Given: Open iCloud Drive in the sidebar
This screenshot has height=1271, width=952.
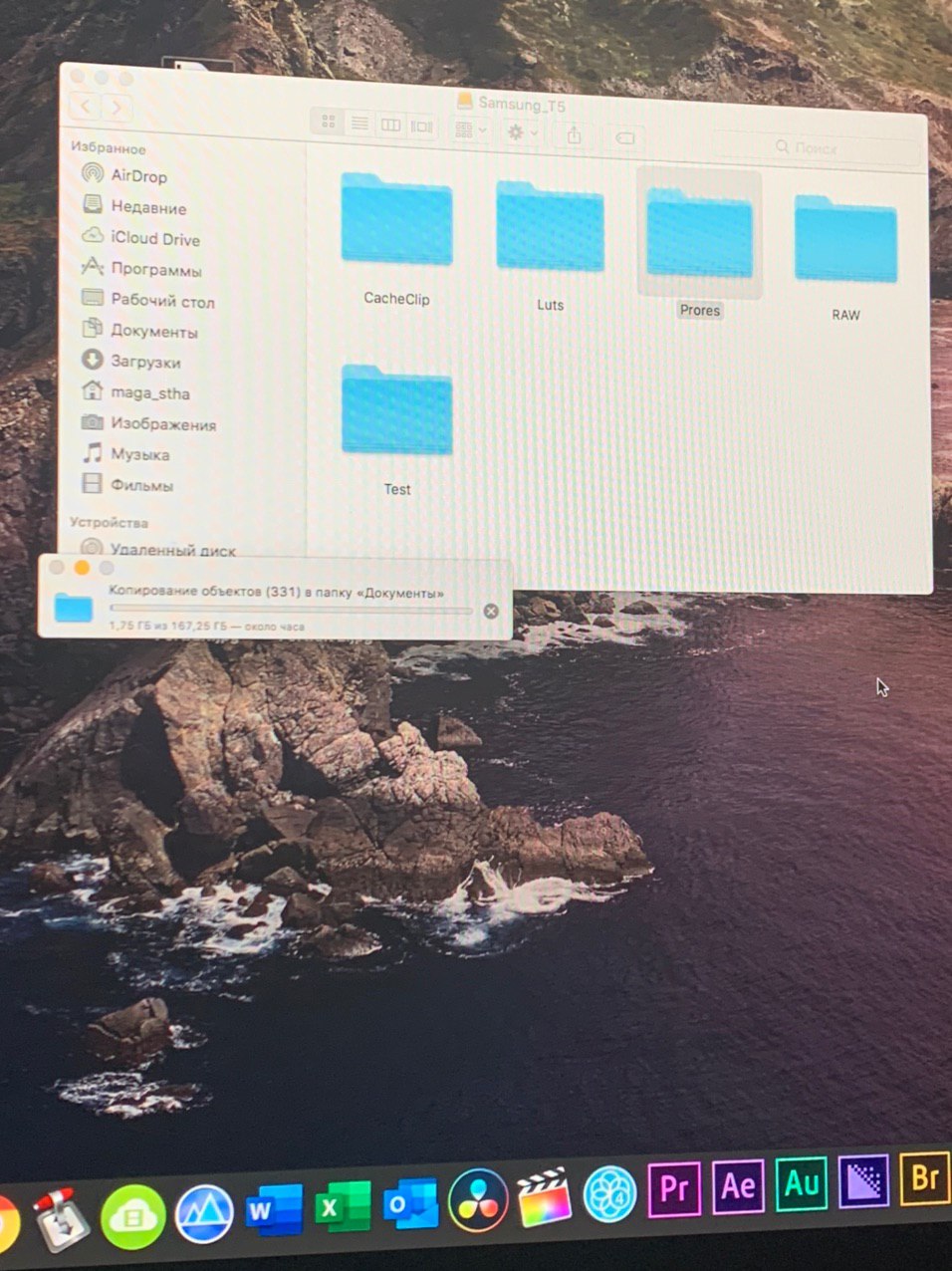Looking at the screenshot, I should click(x=141, y=238).
